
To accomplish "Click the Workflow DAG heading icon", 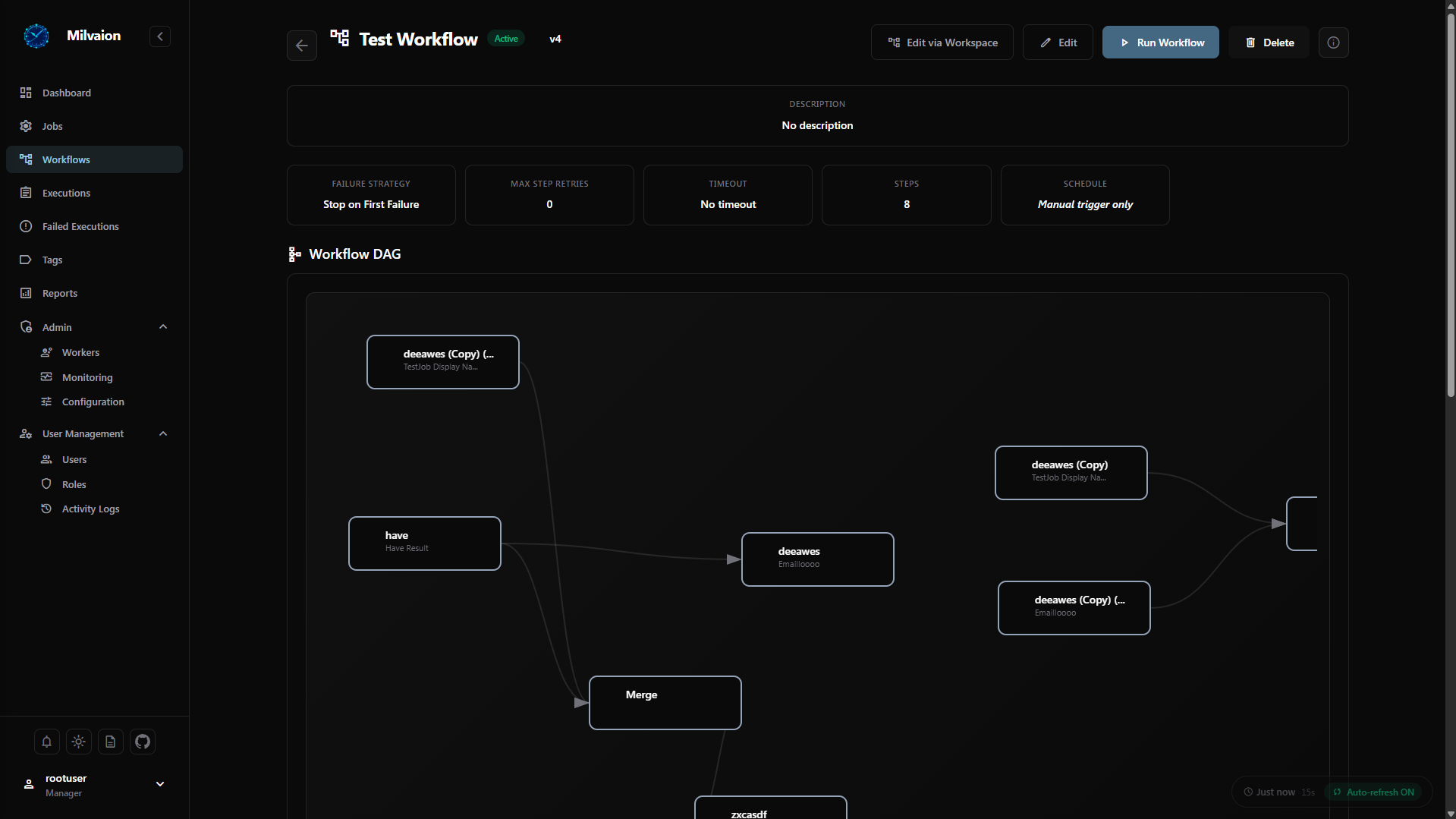I will pos(295,254).
